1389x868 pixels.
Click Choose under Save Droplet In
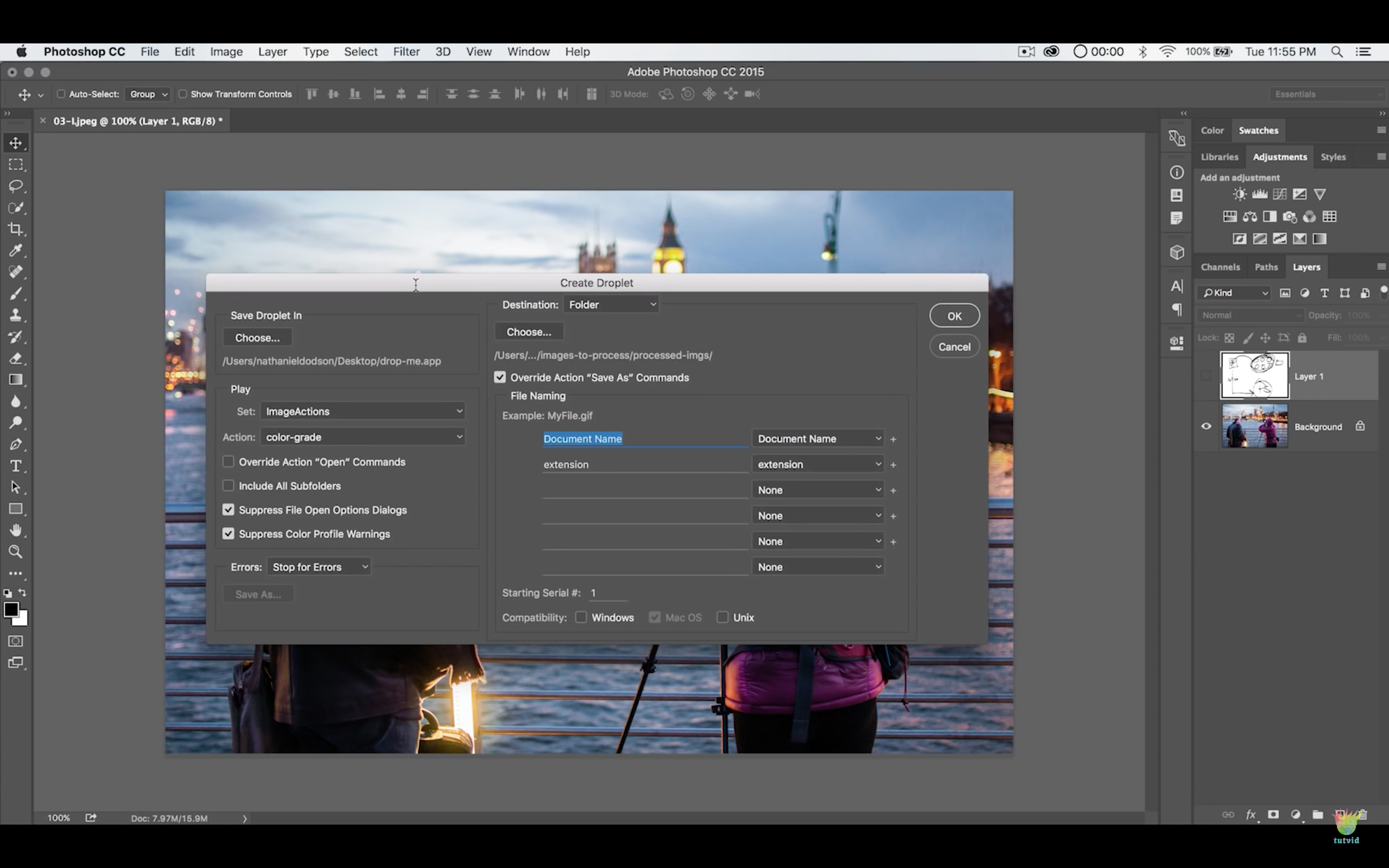click(257, 338)
